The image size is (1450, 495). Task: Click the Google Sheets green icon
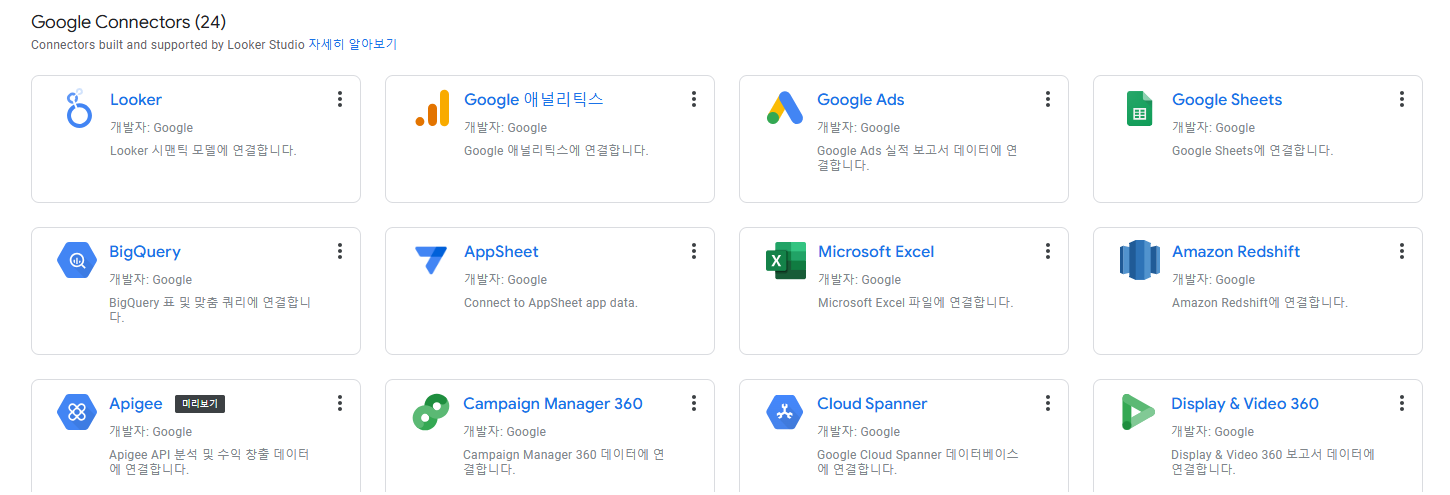click(x=1139, y=108)
